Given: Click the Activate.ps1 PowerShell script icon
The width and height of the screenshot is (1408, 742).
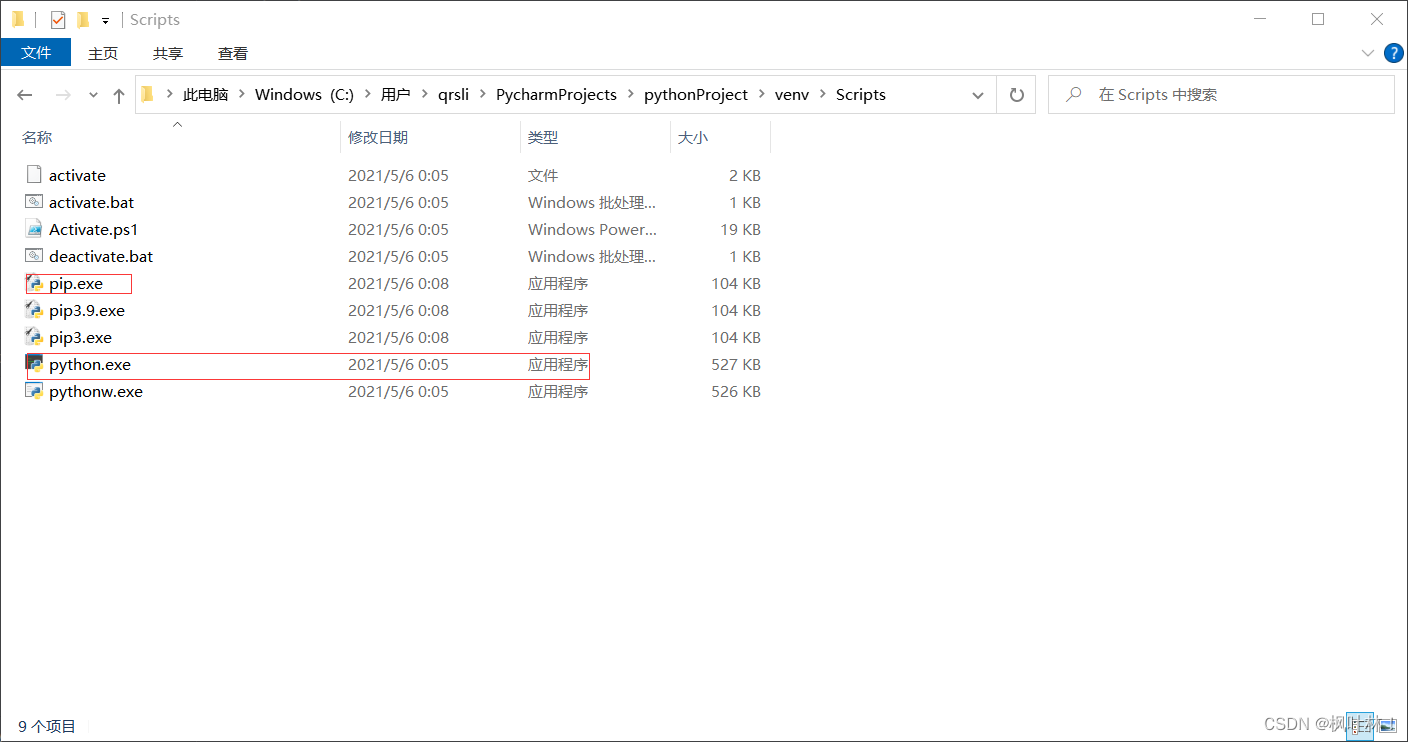Looking at the screenshot, I should pos(34,229).
